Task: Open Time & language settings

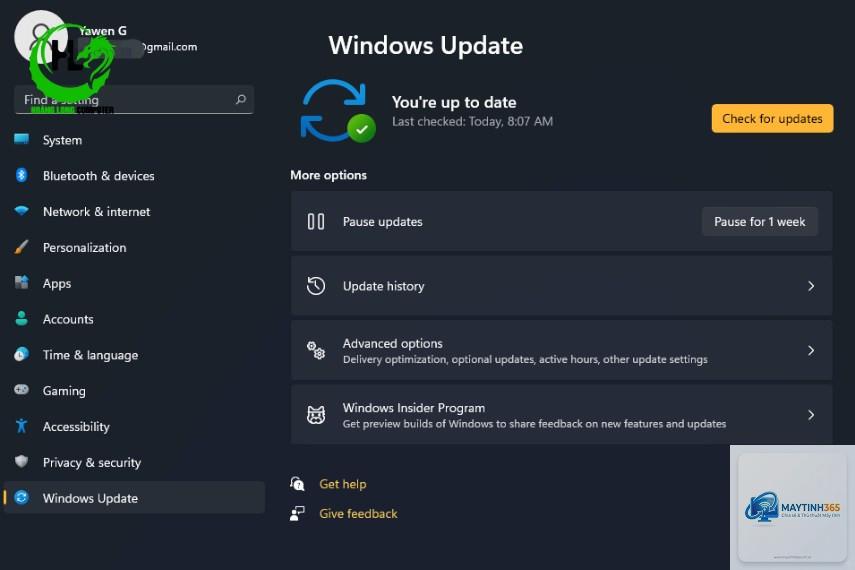Action: pyautogui.click(x=134, y=355)
